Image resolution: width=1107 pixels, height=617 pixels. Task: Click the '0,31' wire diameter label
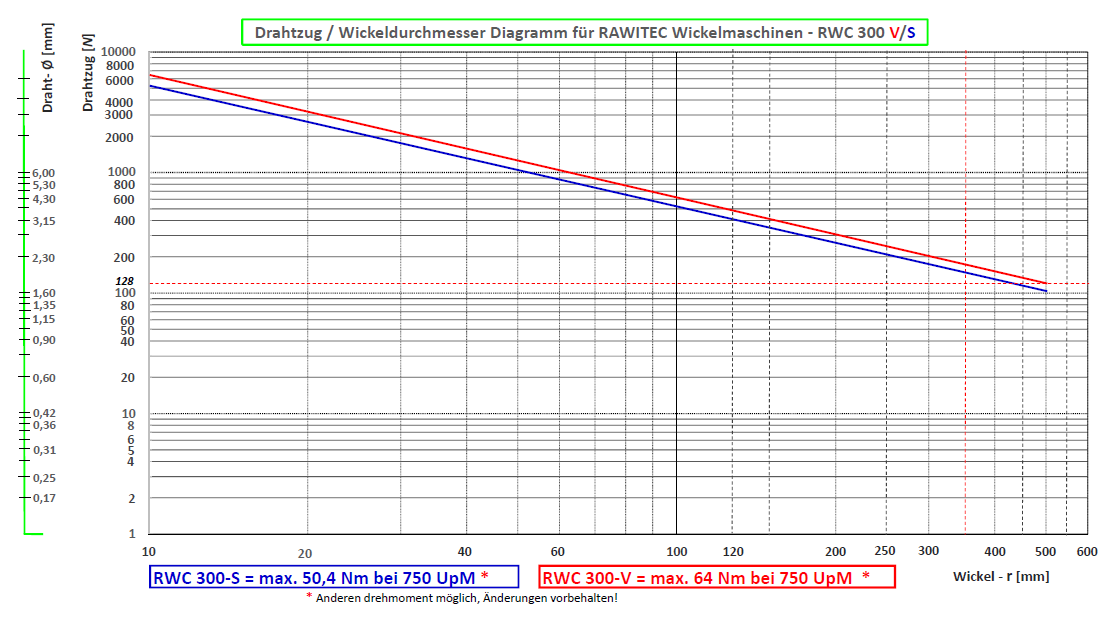(x=44, y=450)
